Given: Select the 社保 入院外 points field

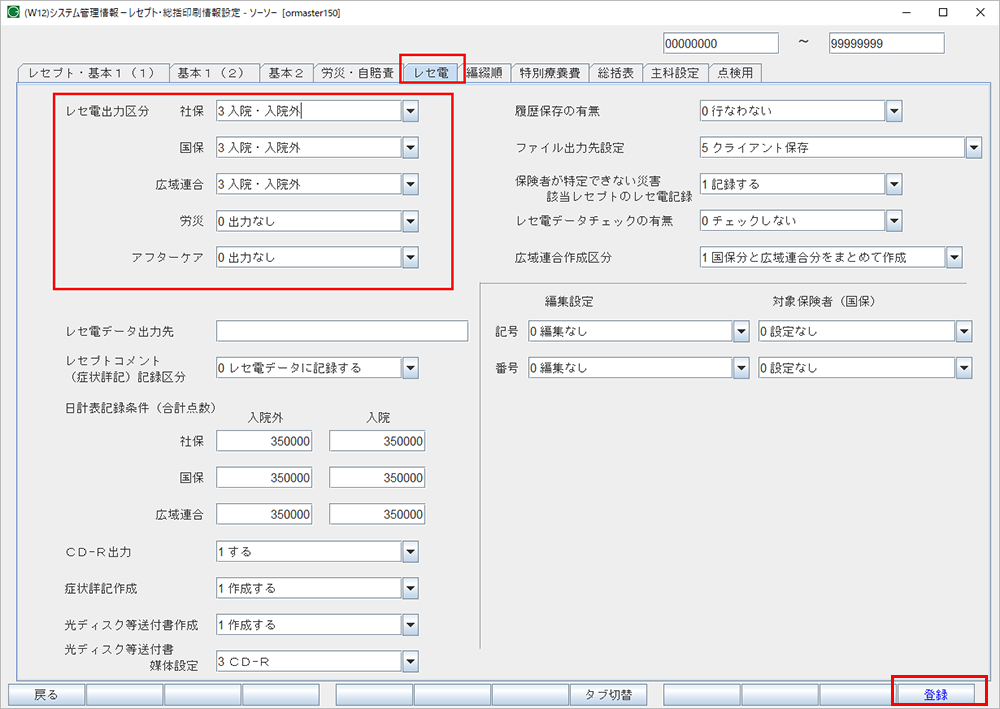Looking at the screenshot, I should point(263,441).
